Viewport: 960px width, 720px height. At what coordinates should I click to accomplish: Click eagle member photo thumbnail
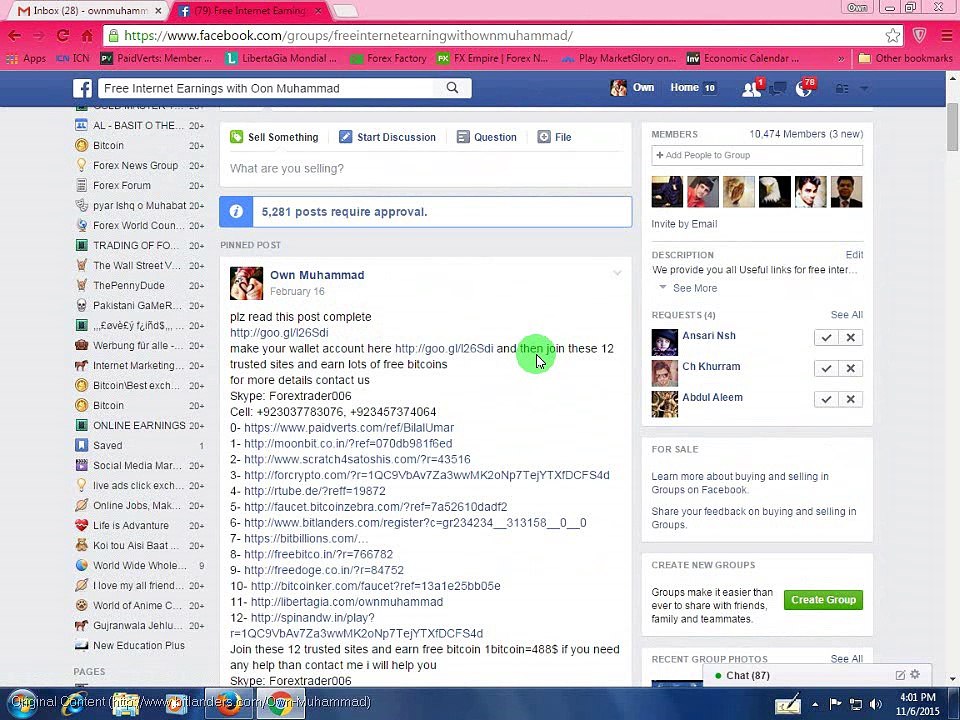(x=774, y=192)
